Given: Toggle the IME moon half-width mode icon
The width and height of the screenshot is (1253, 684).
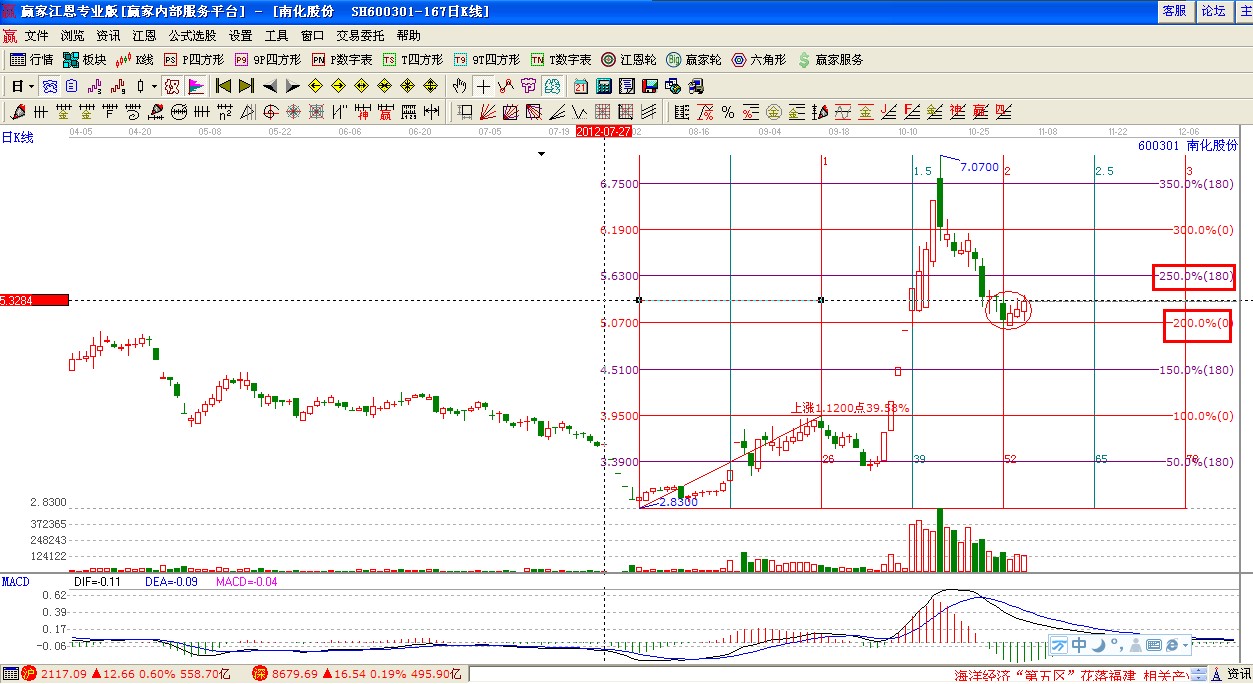Looking at the screenshot, I should [1099, 645].
